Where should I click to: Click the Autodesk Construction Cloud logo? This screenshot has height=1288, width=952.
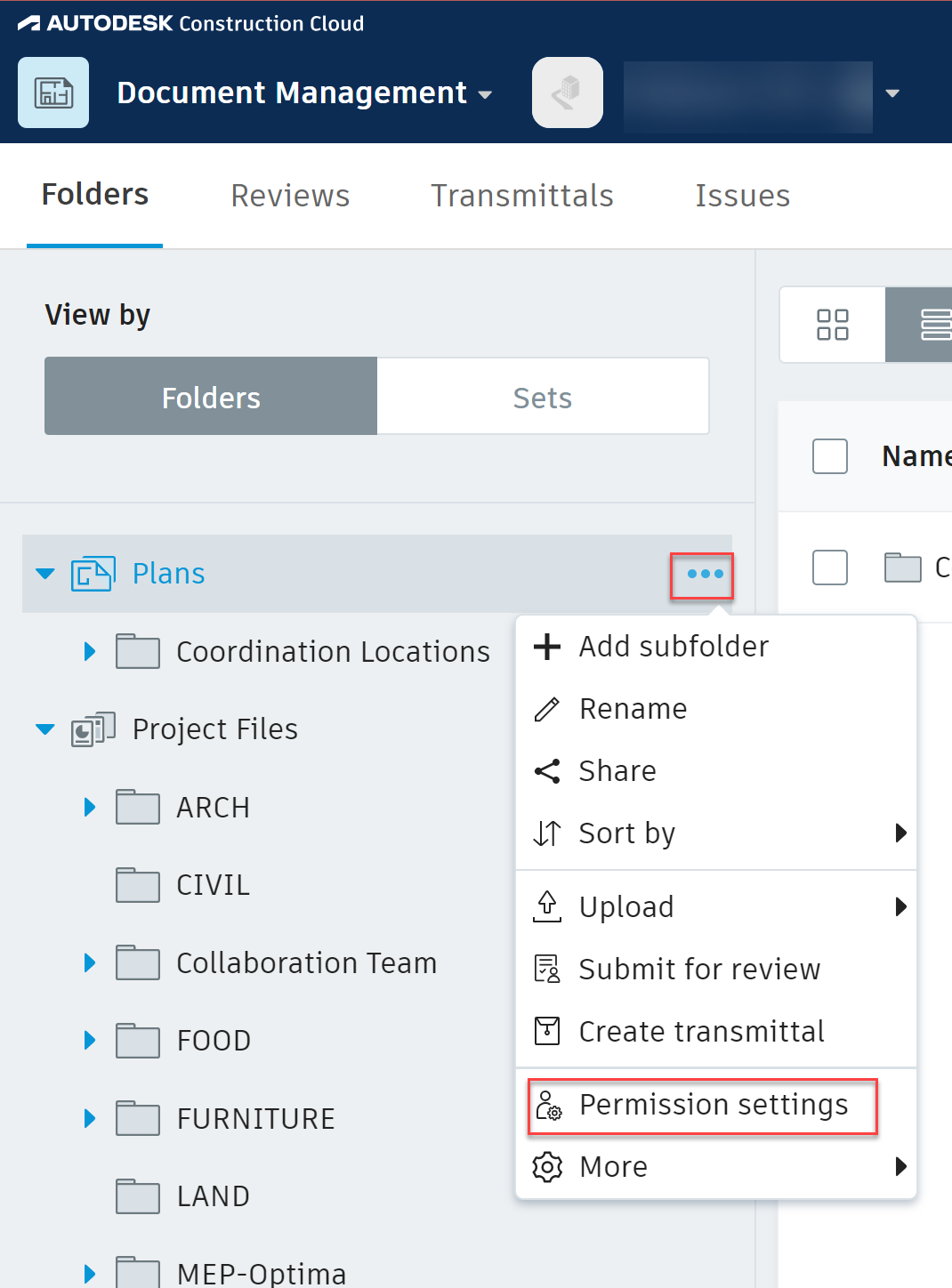pos(190,24)
